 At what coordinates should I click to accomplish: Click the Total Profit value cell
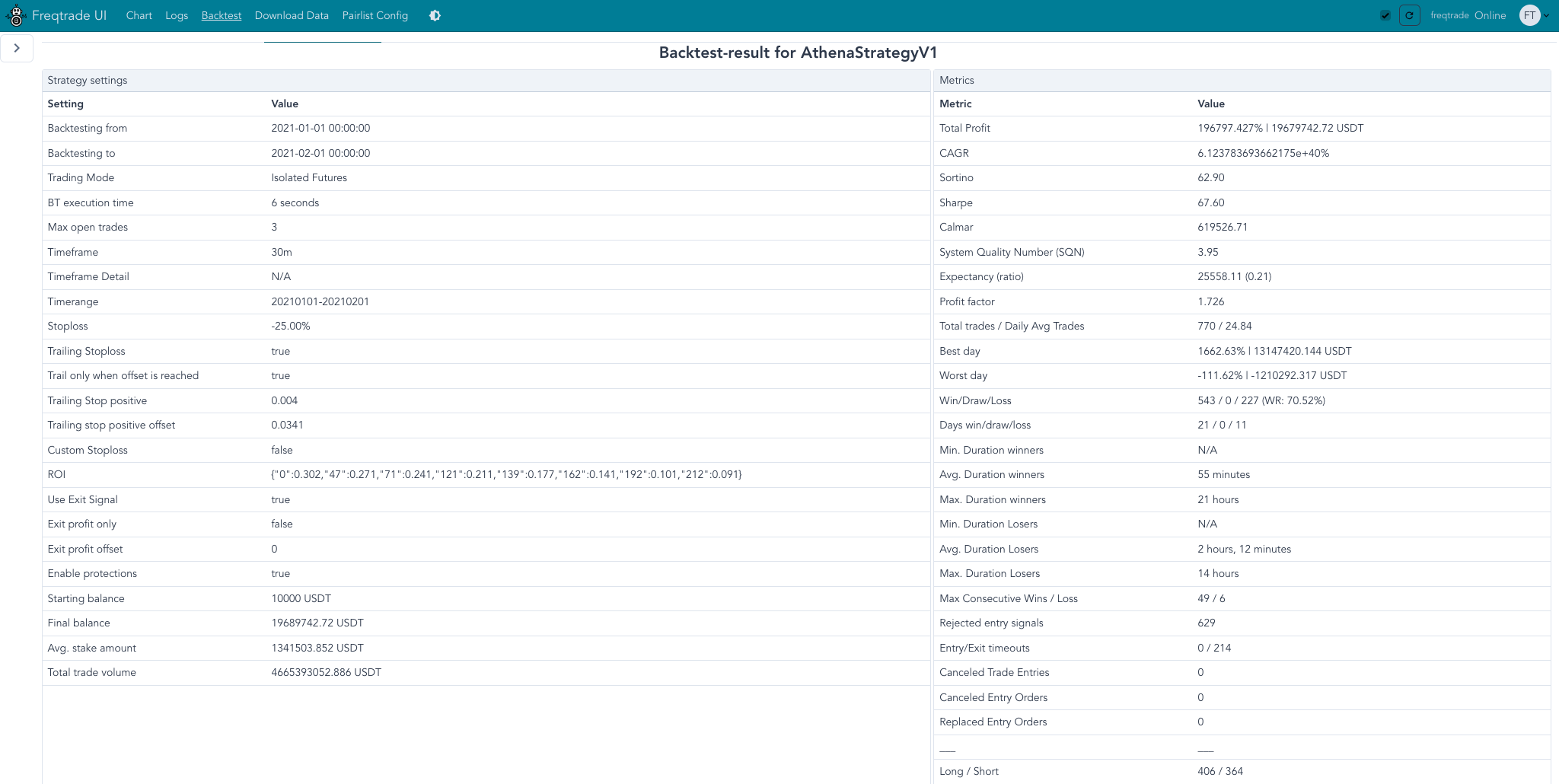(x=1280, y=129)
